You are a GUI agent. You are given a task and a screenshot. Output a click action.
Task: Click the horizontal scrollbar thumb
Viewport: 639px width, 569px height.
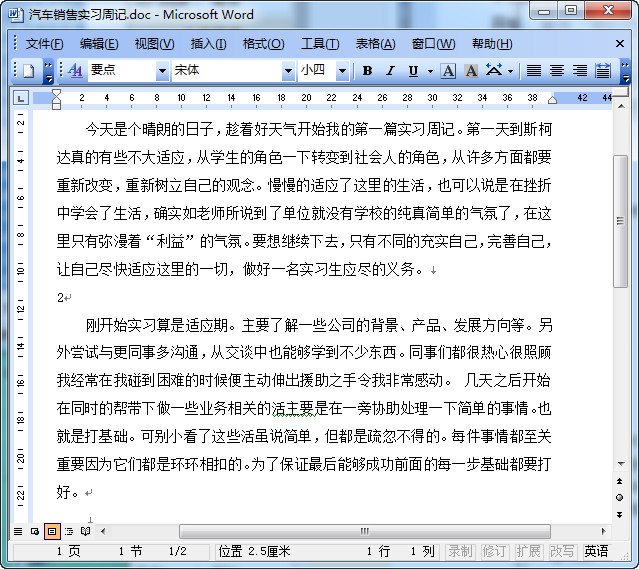tap(365, 531)
